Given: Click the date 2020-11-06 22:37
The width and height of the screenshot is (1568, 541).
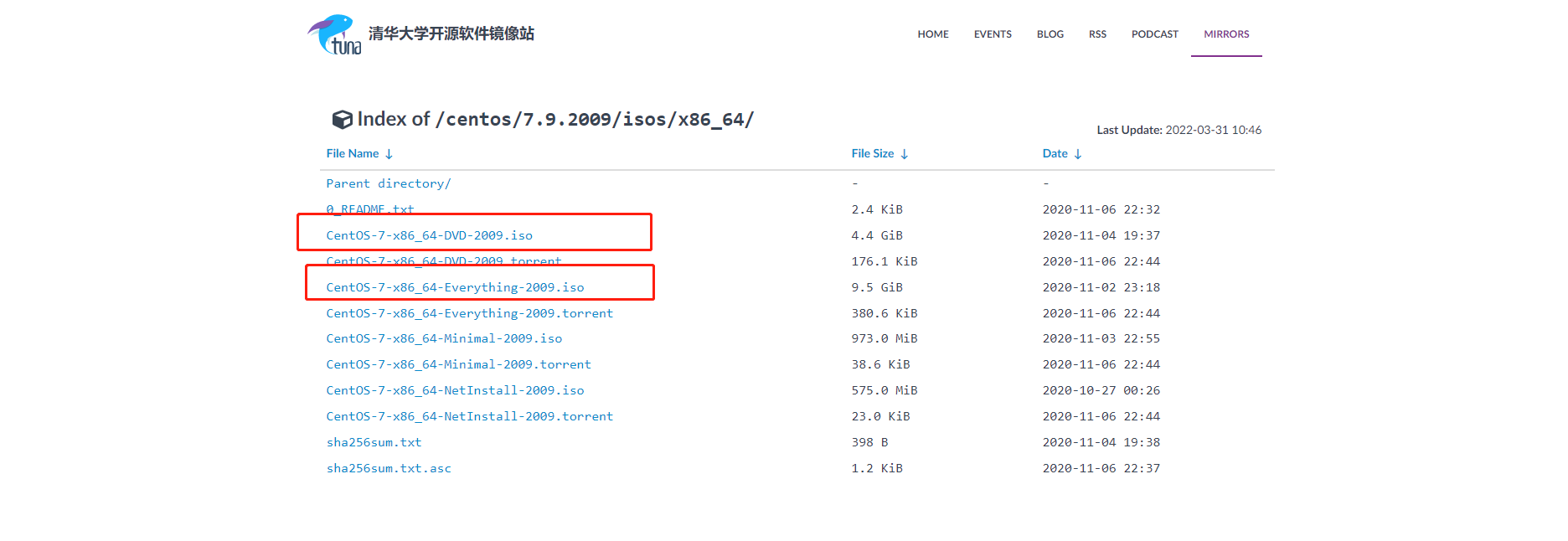Looking at the screenshot, I should [x=1101, y=468].
